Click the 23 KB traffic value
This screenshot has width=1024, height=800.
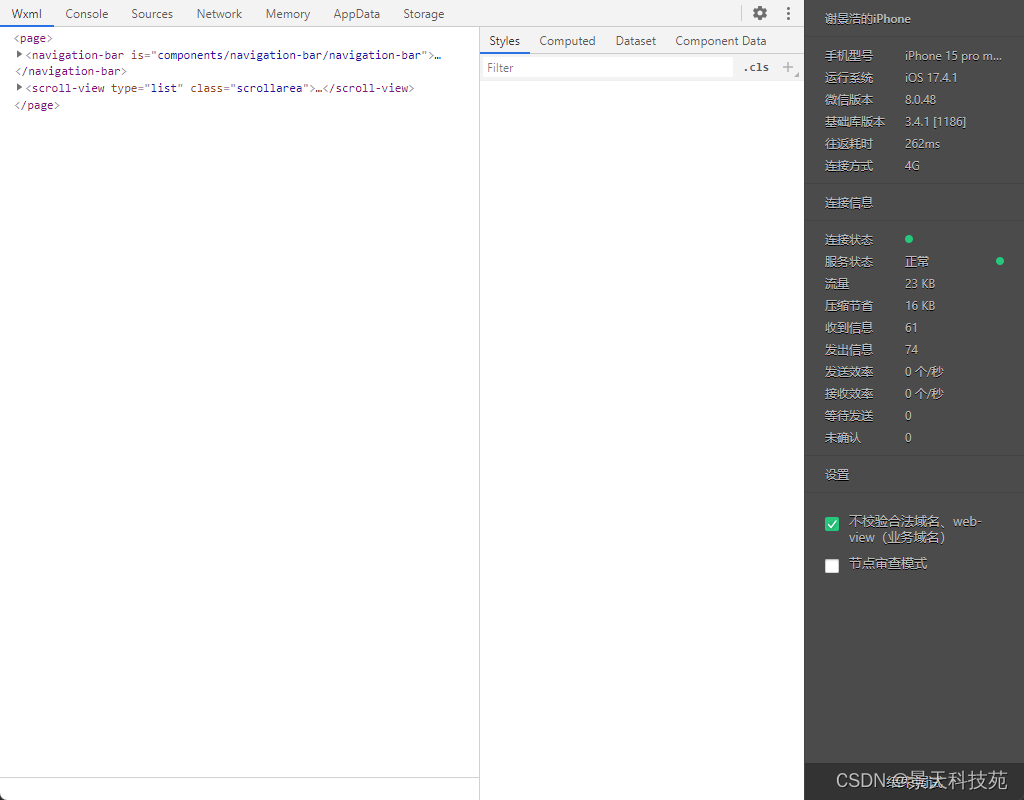pos(920,284)
